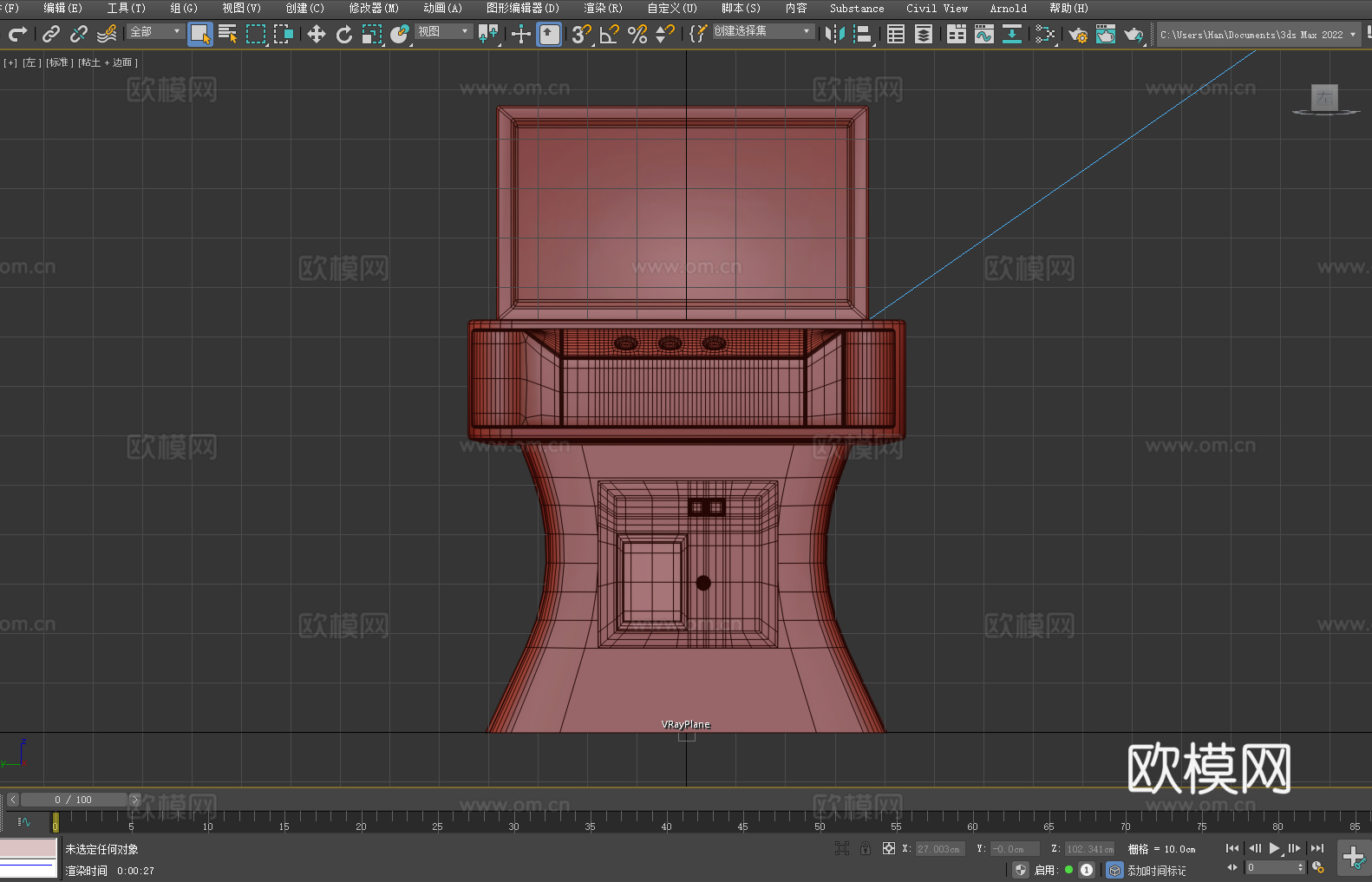Activate the Rotate tool
The width and height of the screenshot is (1372, 882).
click(344, 34)
